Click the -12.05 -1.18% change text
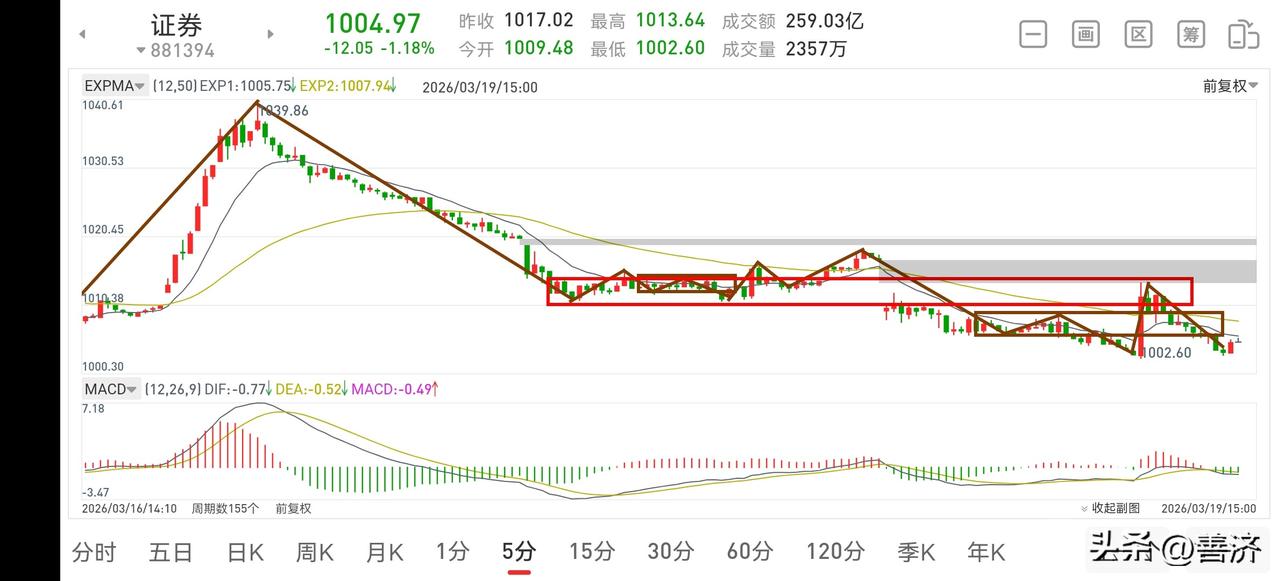This screenshot has width=1278, height=581. (x=379, y=48)
